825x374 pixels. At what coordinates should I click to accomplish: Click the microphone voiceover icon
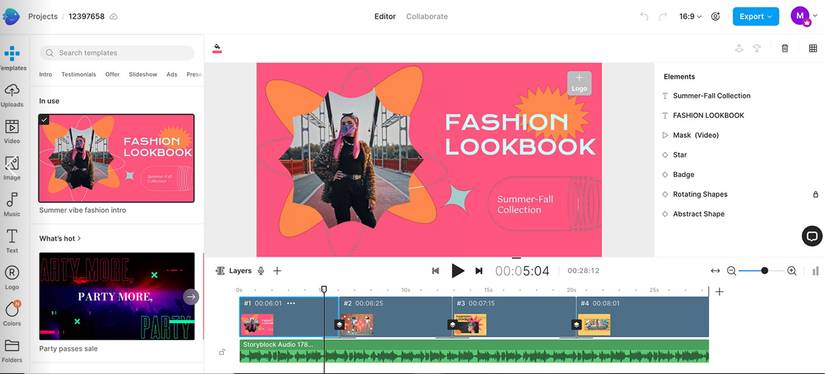coord(261,271)
